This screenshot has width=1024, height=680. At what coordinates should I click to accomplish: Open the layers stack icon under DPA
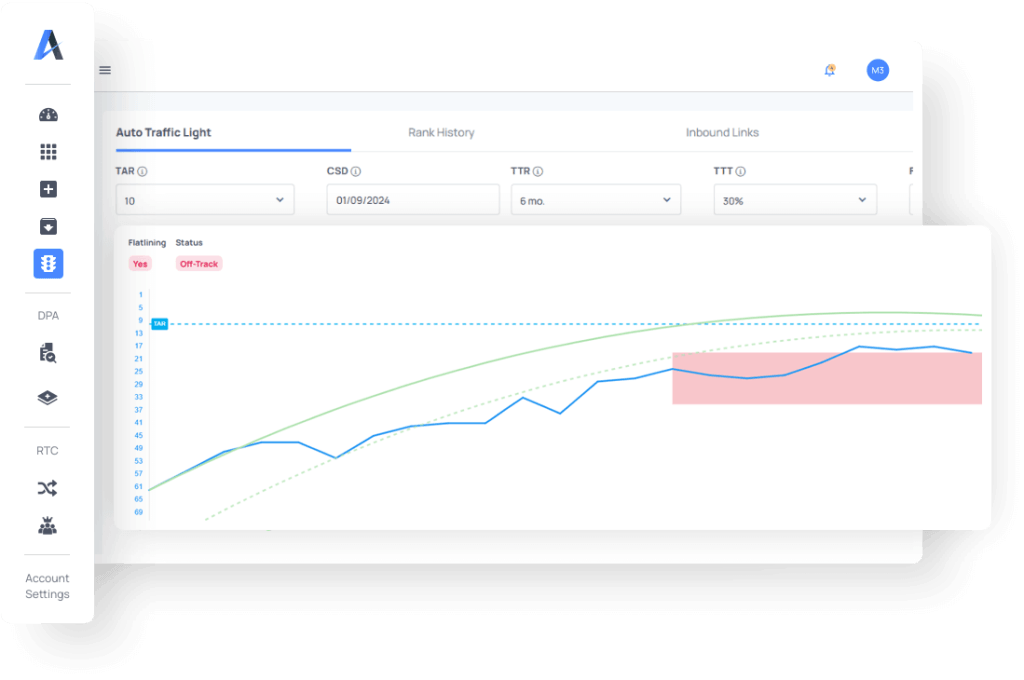(48, 397)
